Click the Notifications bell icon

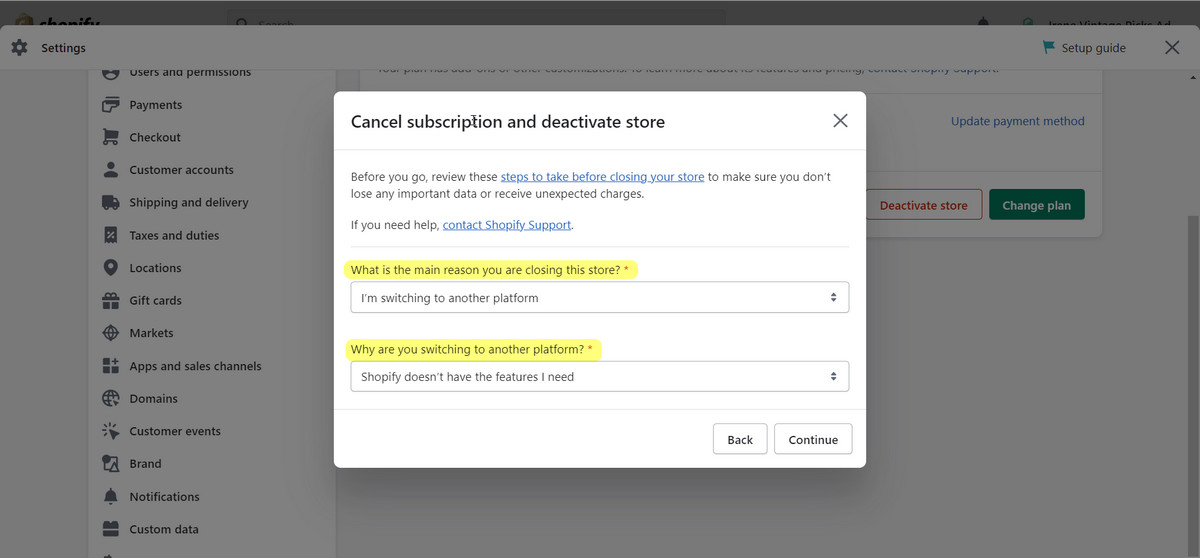pos(111,496)
